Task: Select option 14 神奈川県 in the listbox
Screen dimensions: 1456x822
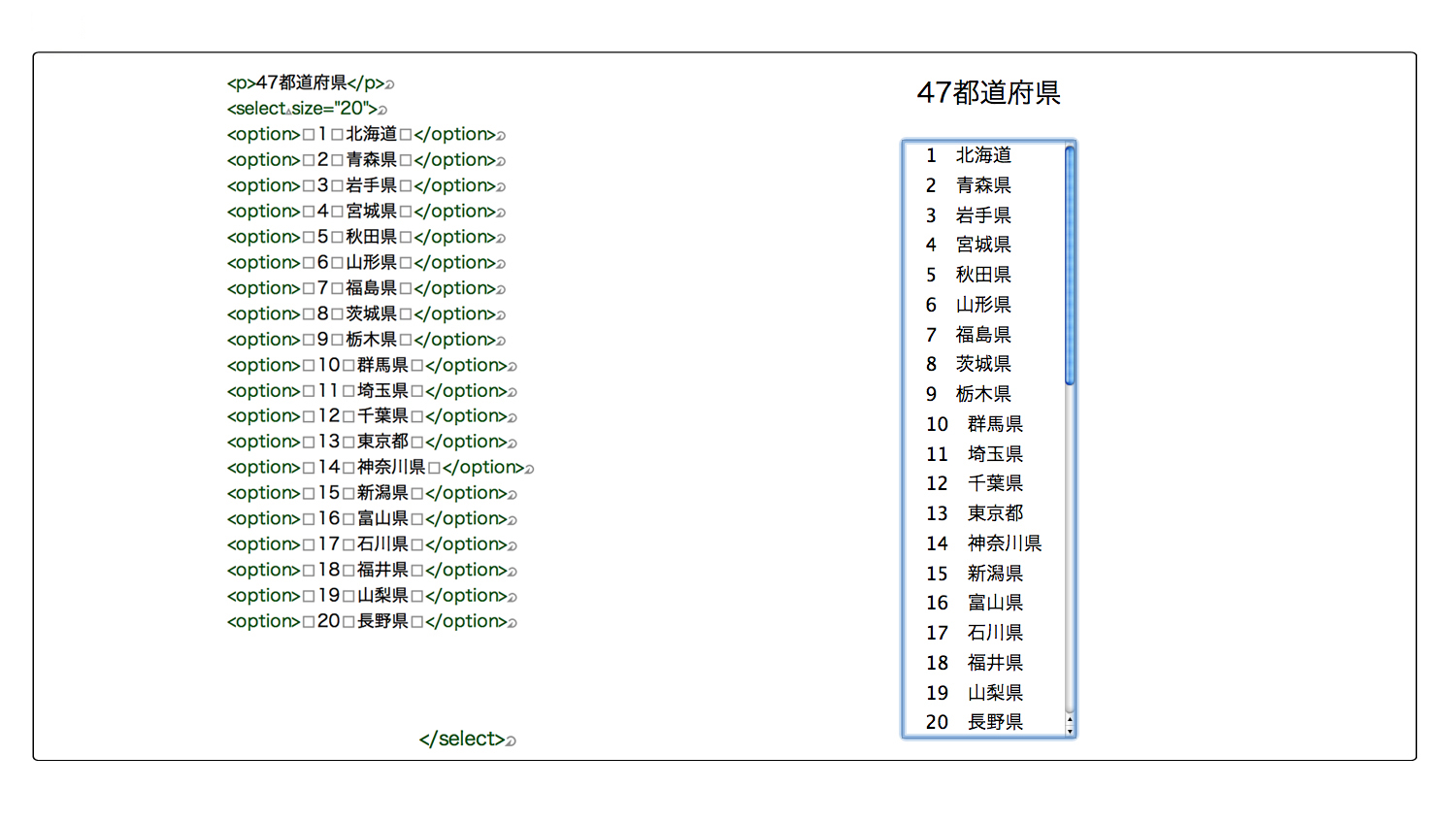Action: click(983, 543)
